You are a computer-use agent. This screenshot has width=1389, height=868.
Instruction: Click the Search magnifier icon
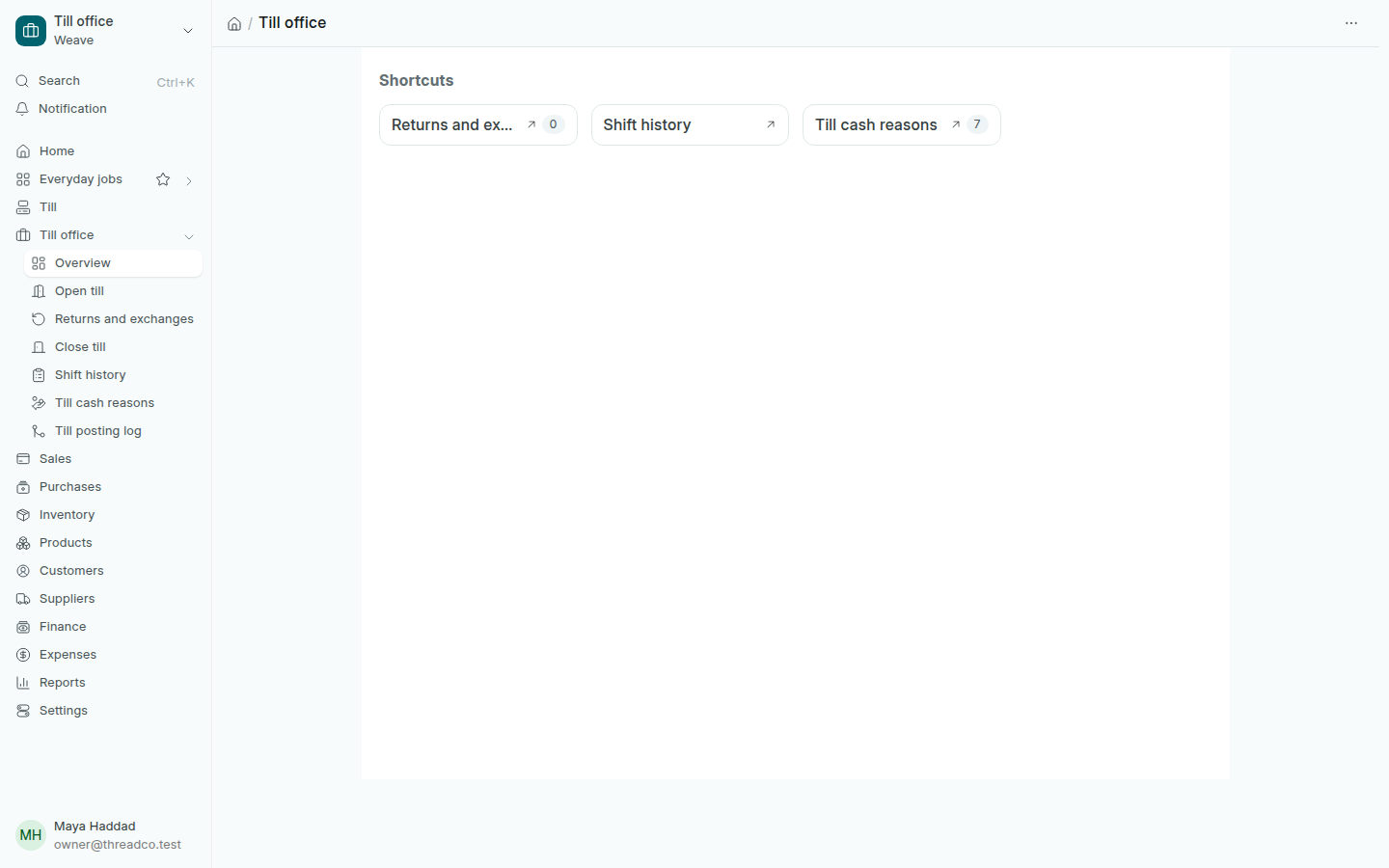(x=22, y=81)
